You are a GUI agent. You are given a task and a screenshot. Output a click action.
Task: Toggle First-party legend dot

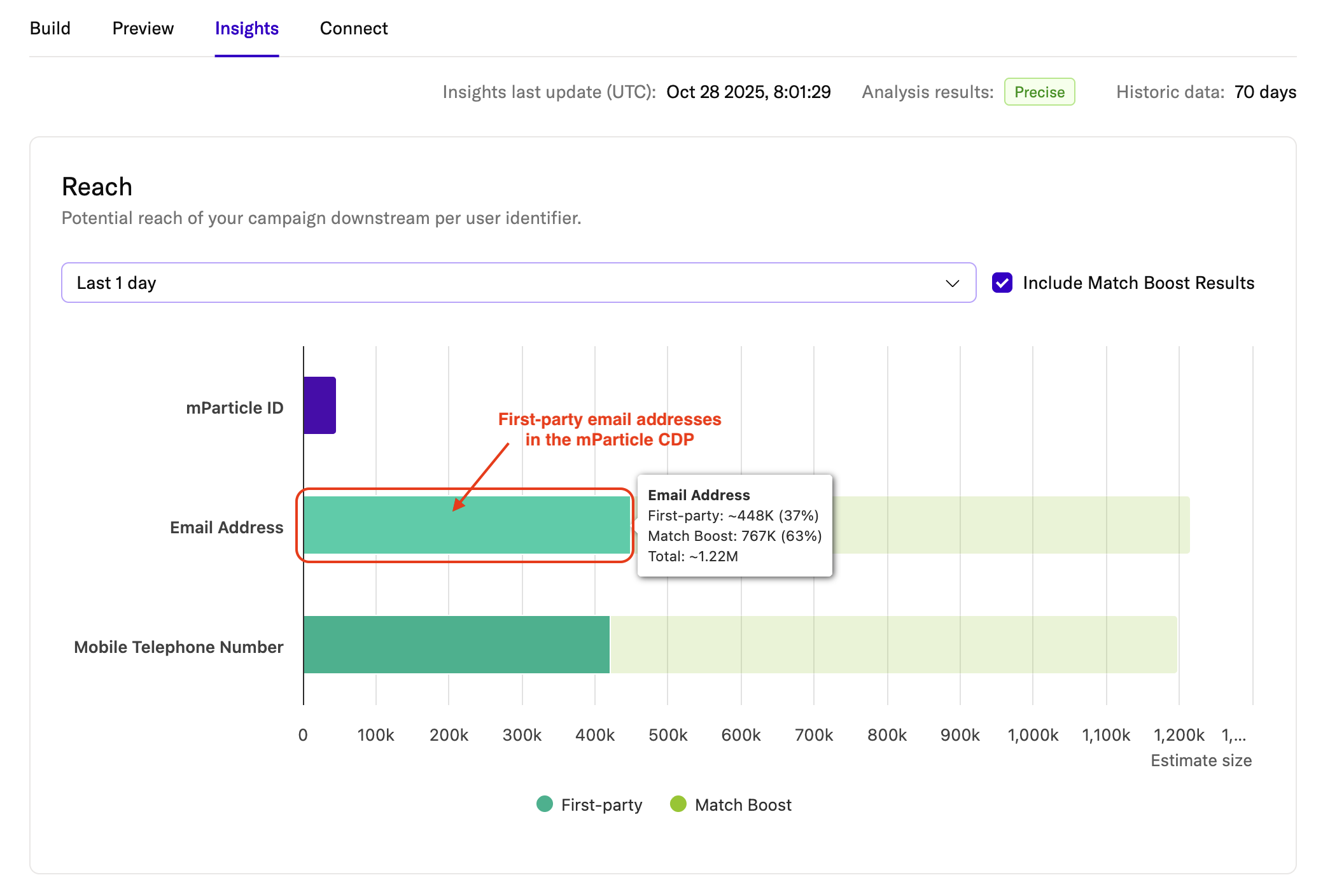tap(545, 804)
